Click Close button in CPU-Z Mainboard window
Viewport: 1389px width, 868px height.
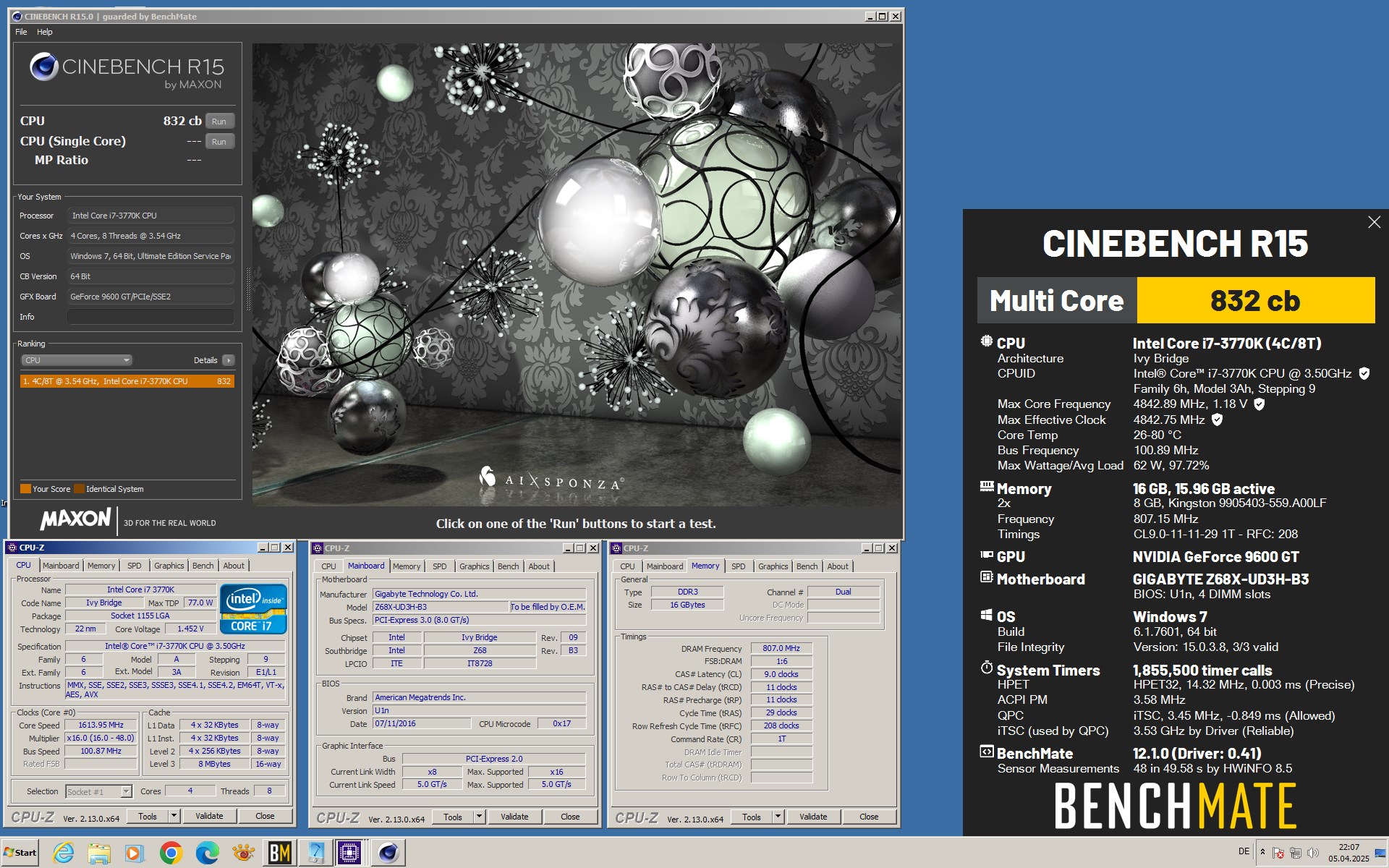pyautogui.click(x=570, y=817)
